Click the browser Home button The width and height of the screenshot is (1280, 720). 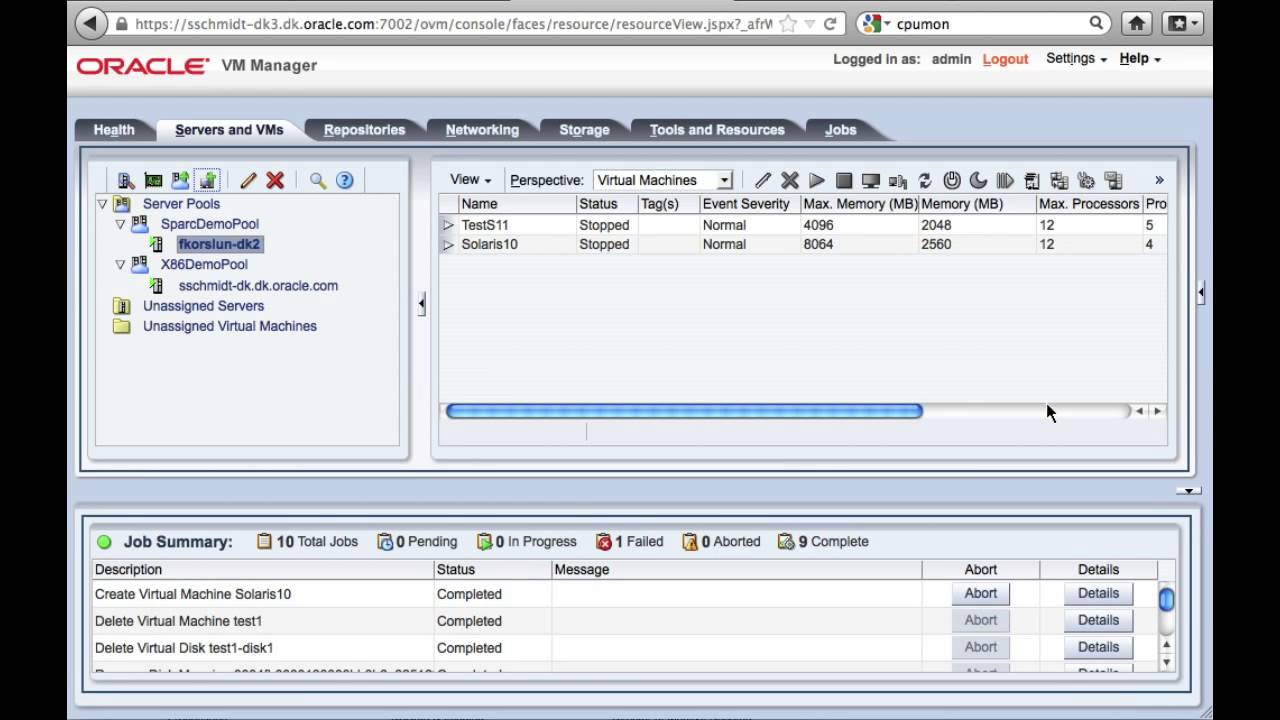pyautogui.click(x=1136, y=23)
